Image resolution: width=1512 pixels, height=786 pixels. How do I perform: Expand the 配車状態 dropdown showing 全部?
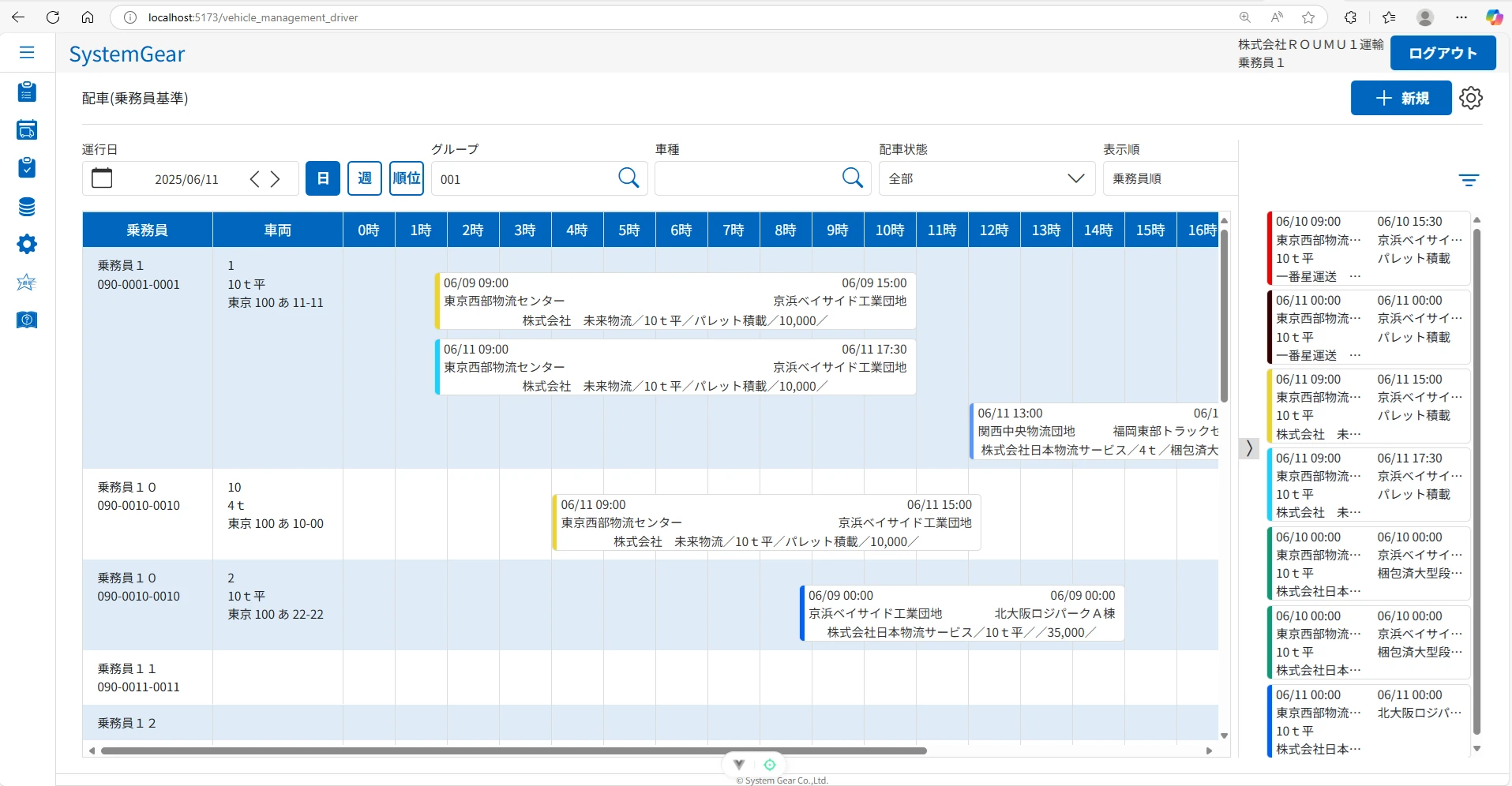click(x=986, y=178)
